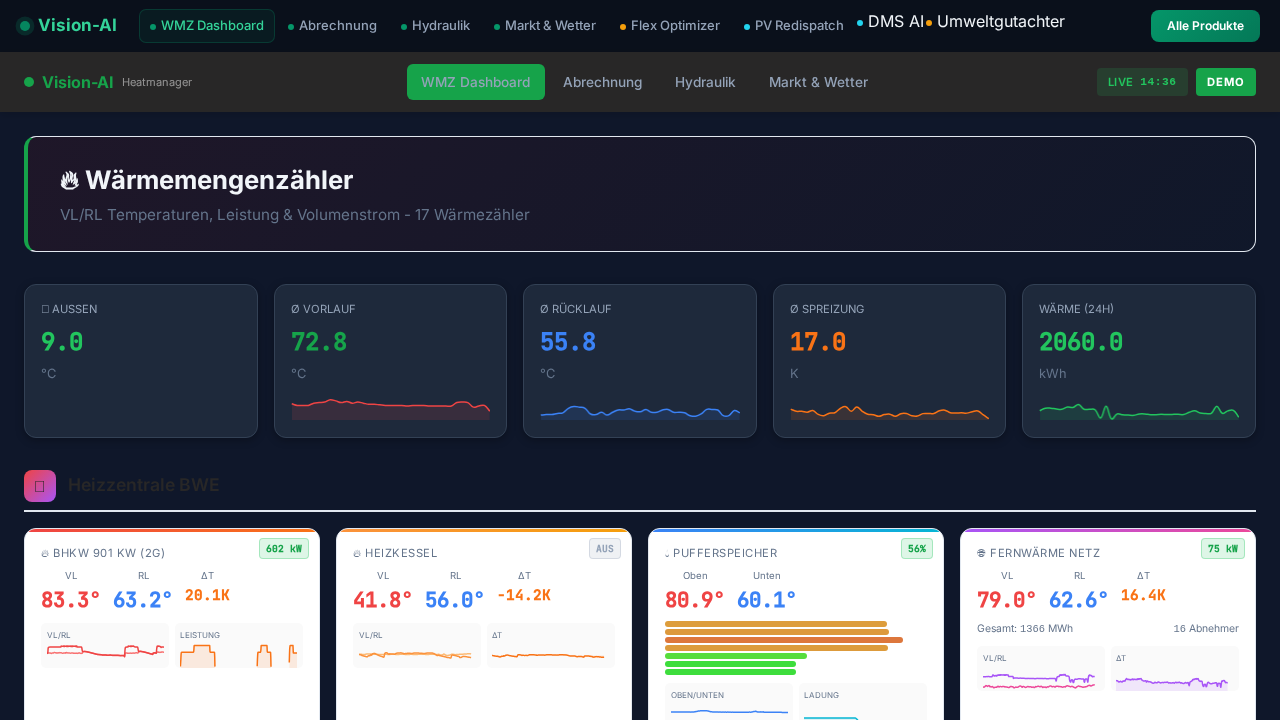Toggle the AUS status badge on the Heizkessel card
This screenshot has height=720, width=1280.
click(605, 548)
